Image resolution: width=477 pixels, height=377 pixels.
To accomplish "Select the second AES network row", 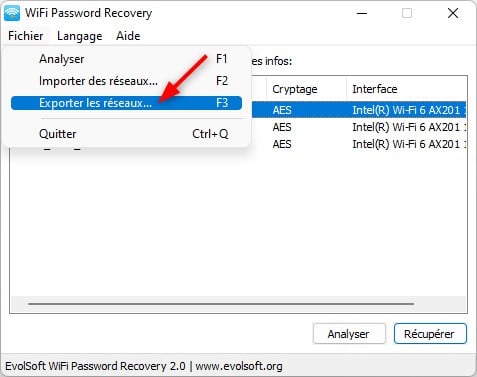I will coord(359,127).
